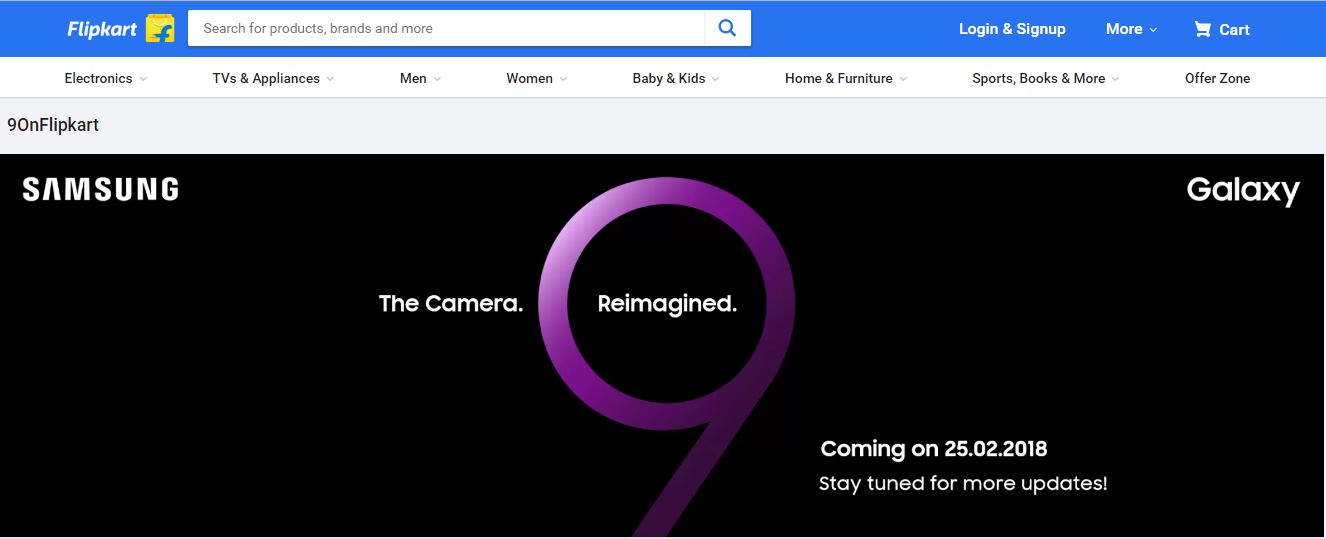Click the yellow Flipkart shopping bag icon
1326x539 pixels.
[x=160, y=28]
